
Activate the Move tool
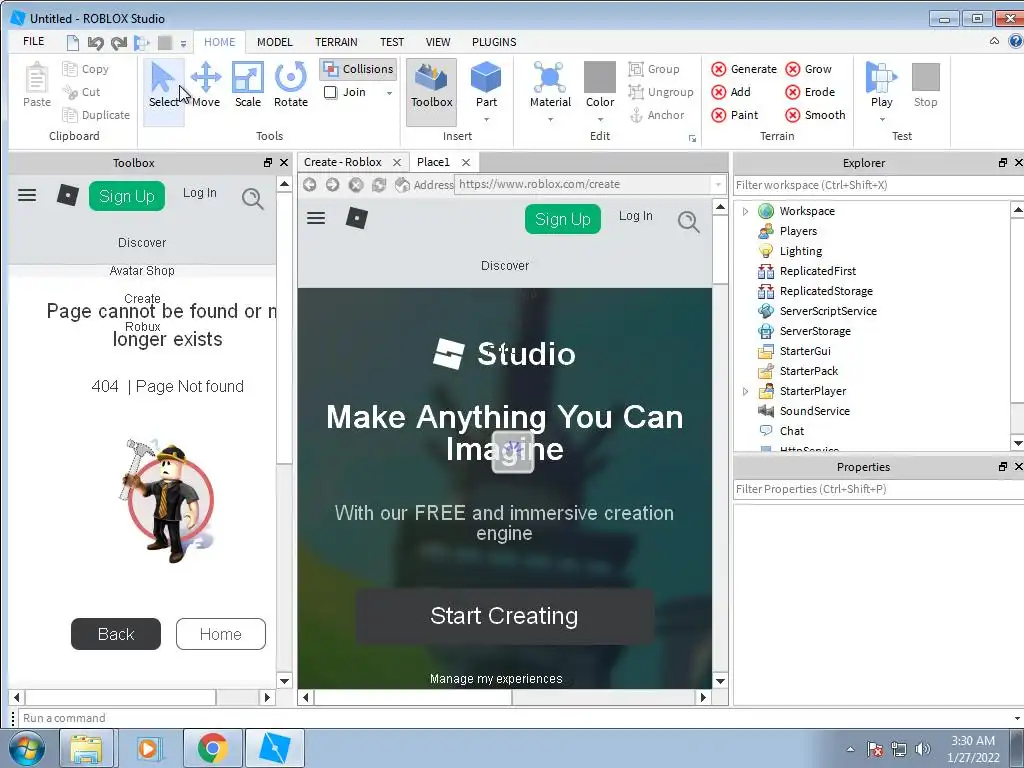point(206,85)
